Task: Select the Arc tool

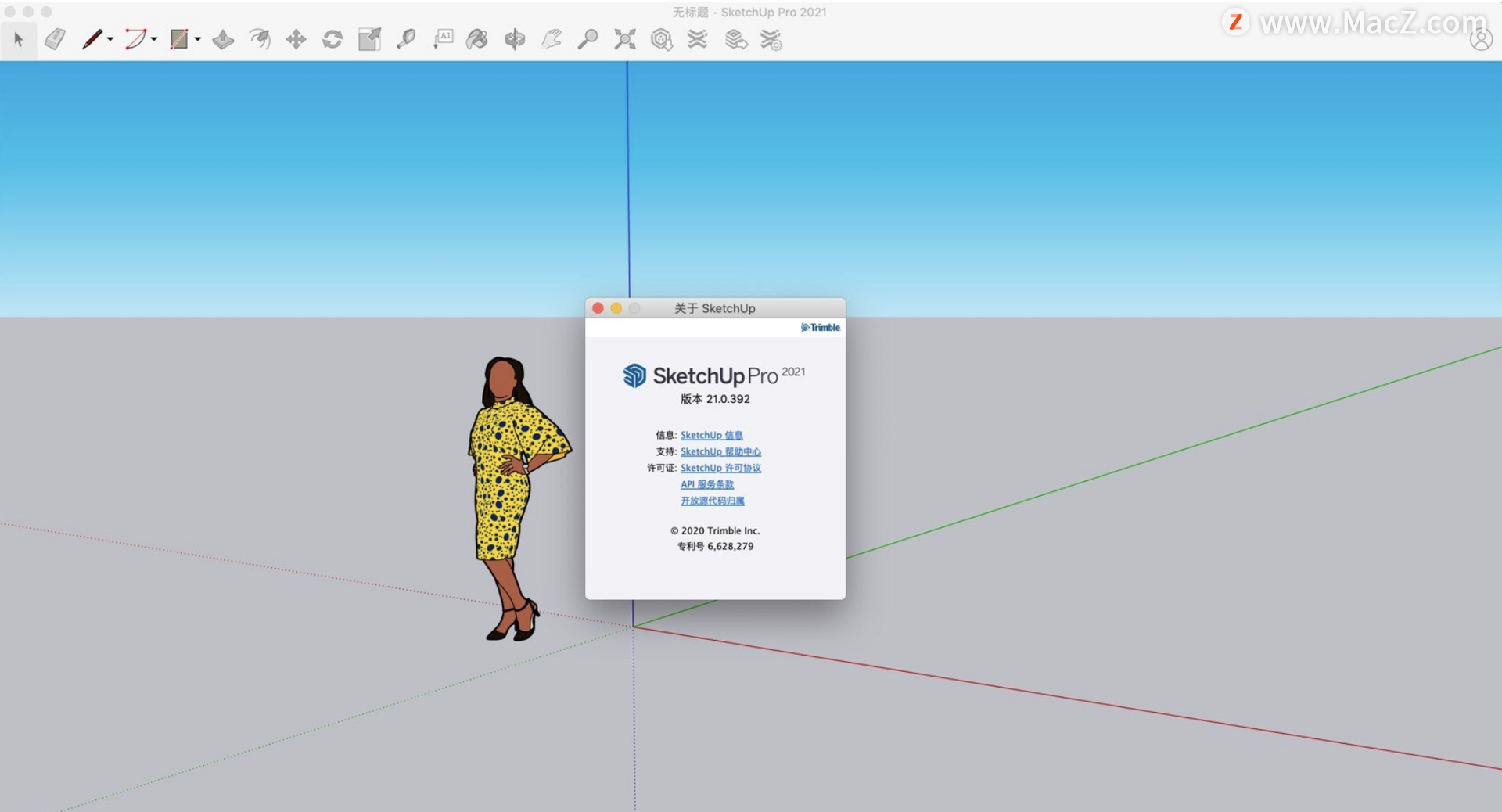Action: (x=135, y=39)
